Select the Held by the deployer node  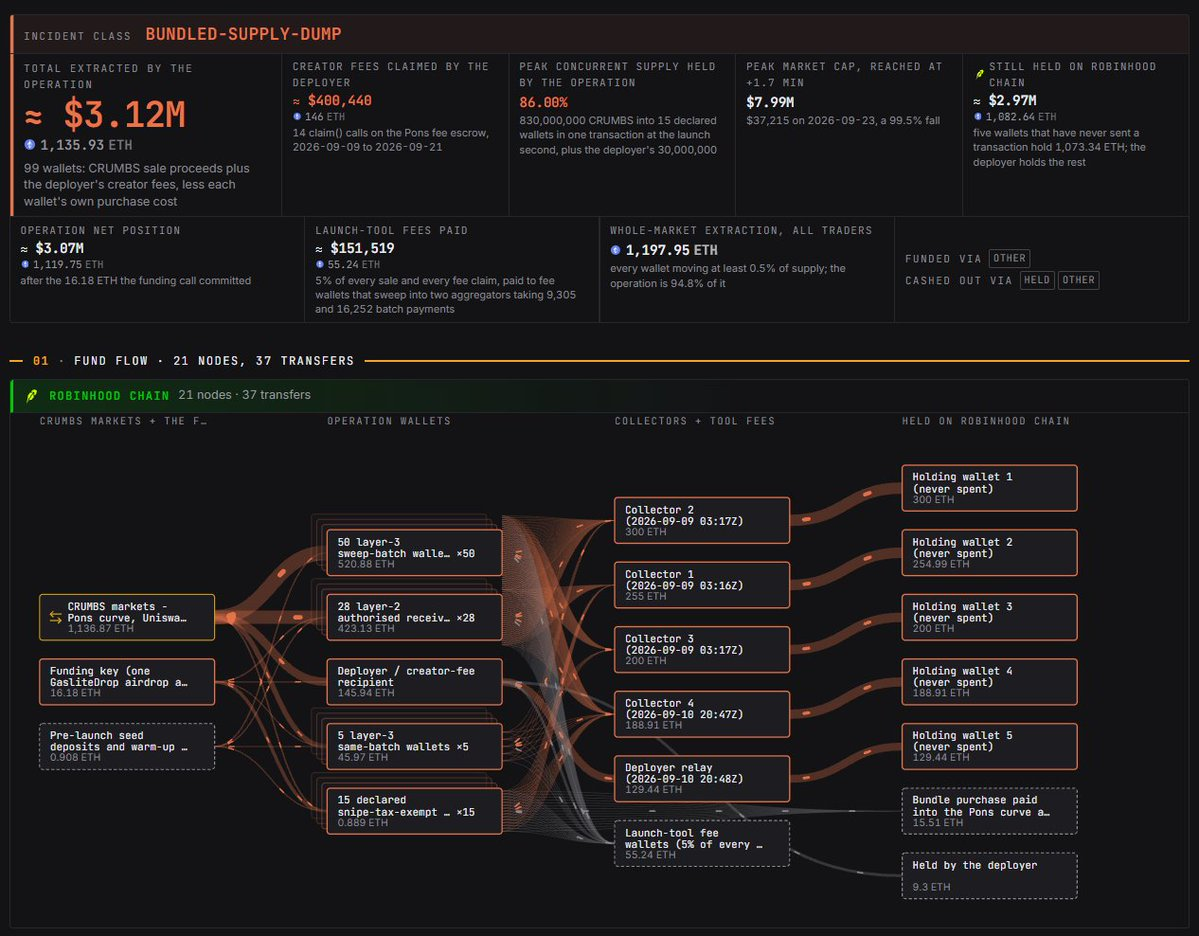pyautogui.click(x=989, y=876)
